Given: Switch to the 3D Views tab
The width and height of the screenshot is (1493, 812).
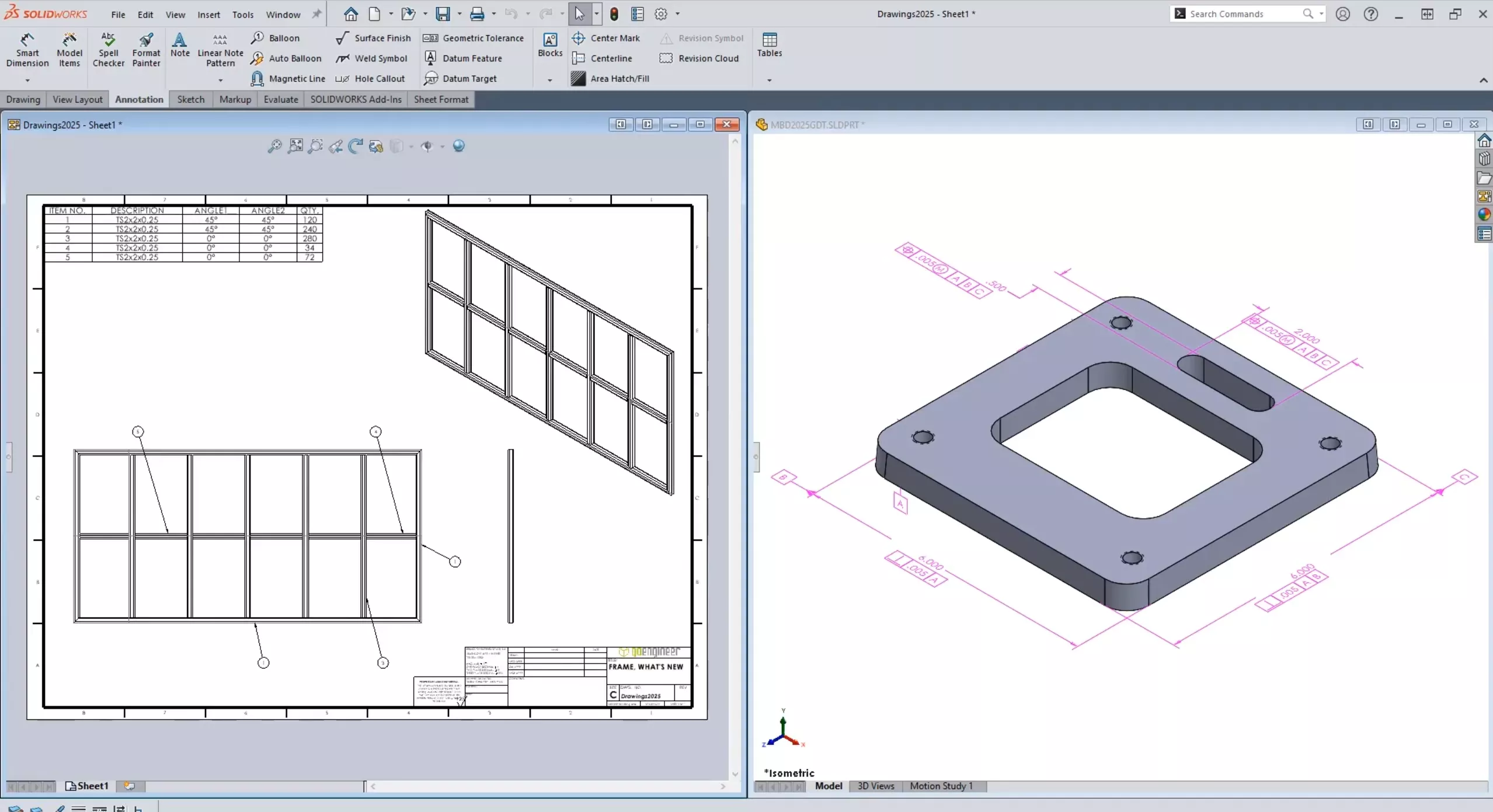Looking at the screenshot, I should [x=876, y=786].
